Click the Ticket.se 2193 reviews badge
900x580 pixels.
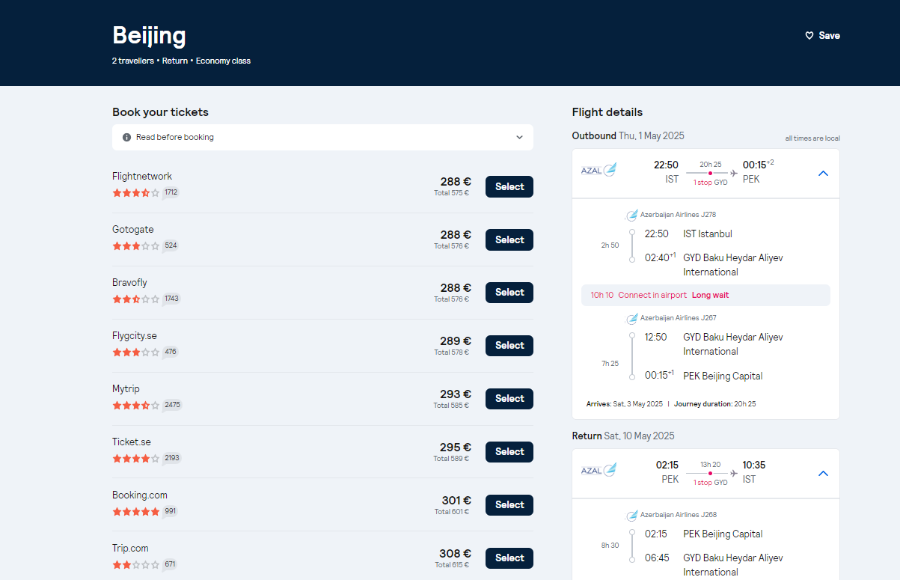pos(172,458)
